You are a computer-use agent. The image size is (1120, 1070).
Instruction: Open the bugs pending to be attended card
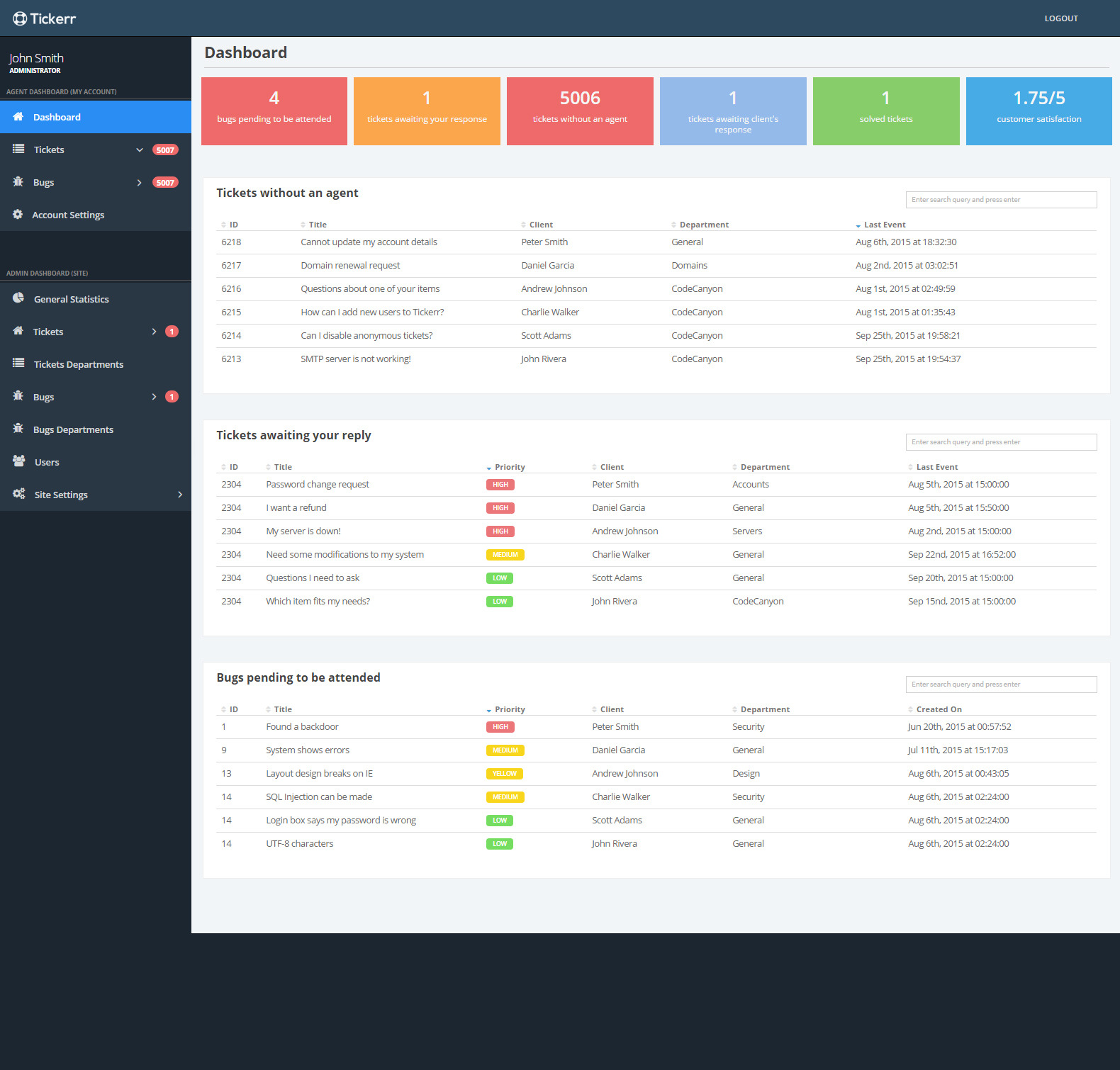(x=274, y=111)
